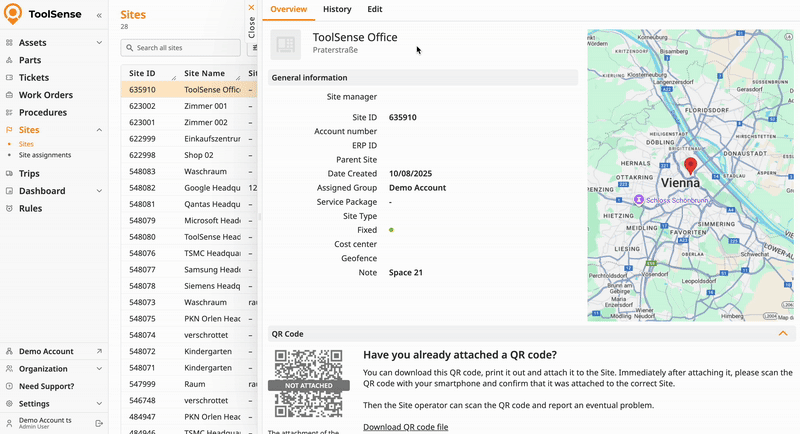Click the Settings gear icon
The height and width of the screenshot is (434, 800).
coord(9,403)
